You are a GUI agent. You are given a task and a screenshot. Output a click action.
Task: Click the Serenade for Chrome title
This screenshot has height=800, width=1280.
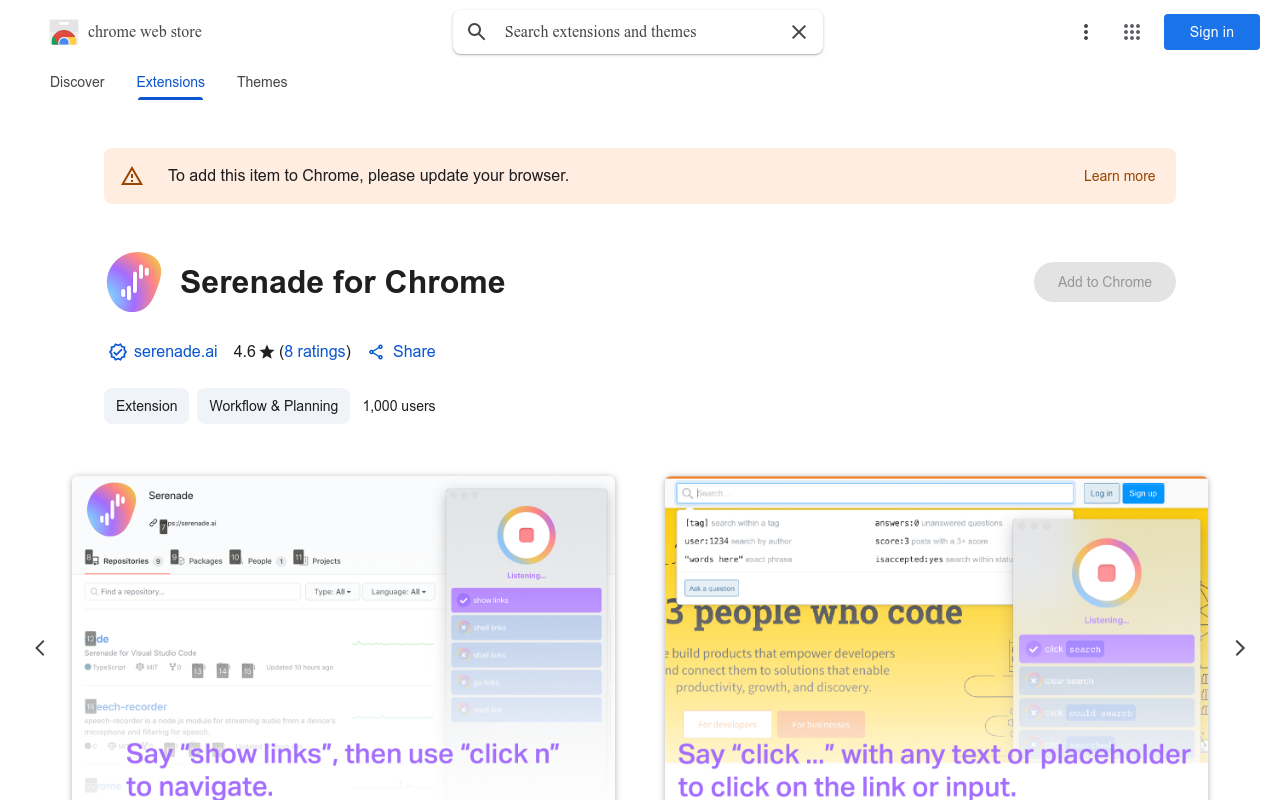(x=343, y=282)
